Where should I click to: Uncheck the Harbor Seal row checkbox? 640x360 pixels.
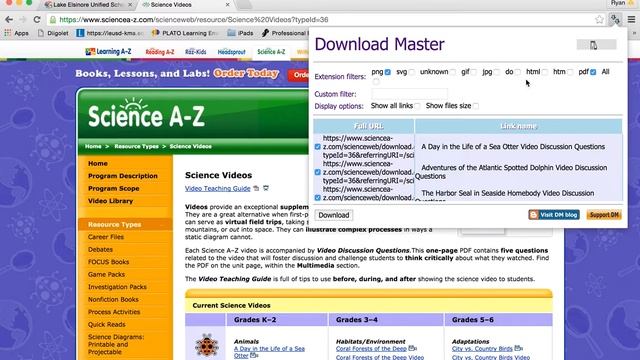[318, 198]
